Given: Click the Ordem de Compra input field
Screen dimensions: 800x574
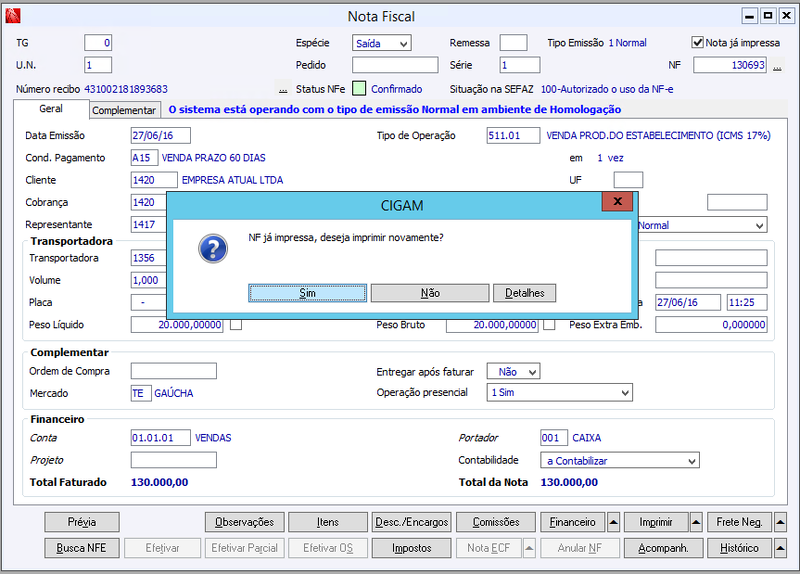Looking at the screenshot, I should pyautogui.click(x=174, y=371).
